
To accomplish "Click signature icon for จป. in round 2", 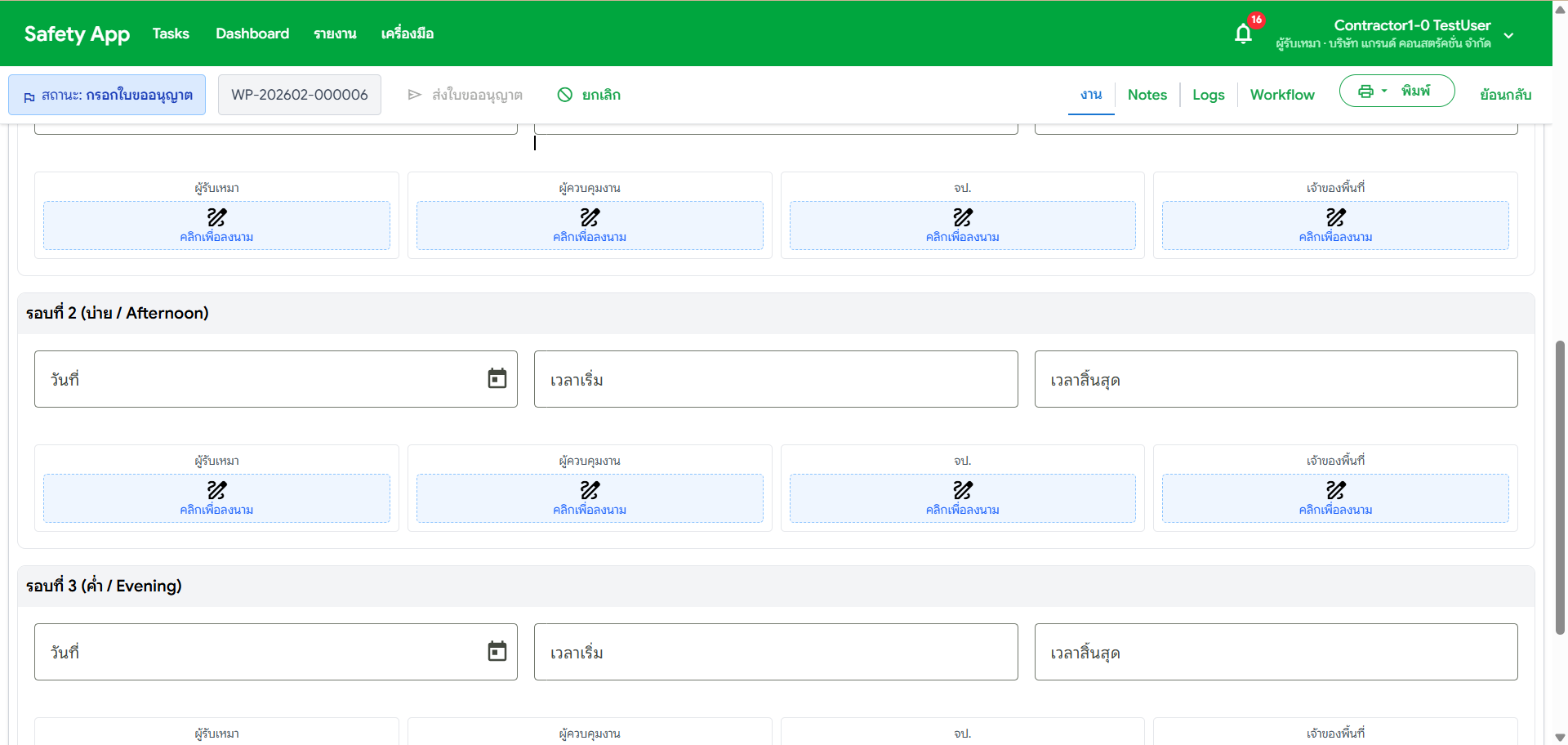I will coord(962,491).
